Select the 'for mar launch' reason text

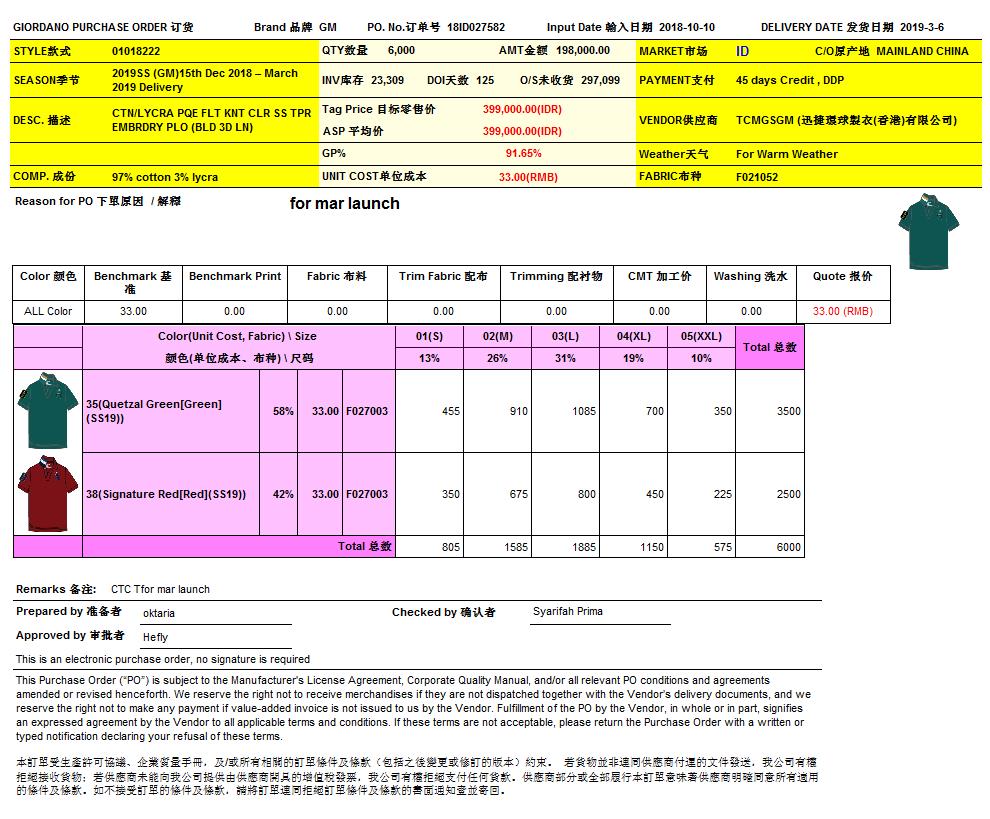[344, 203]
